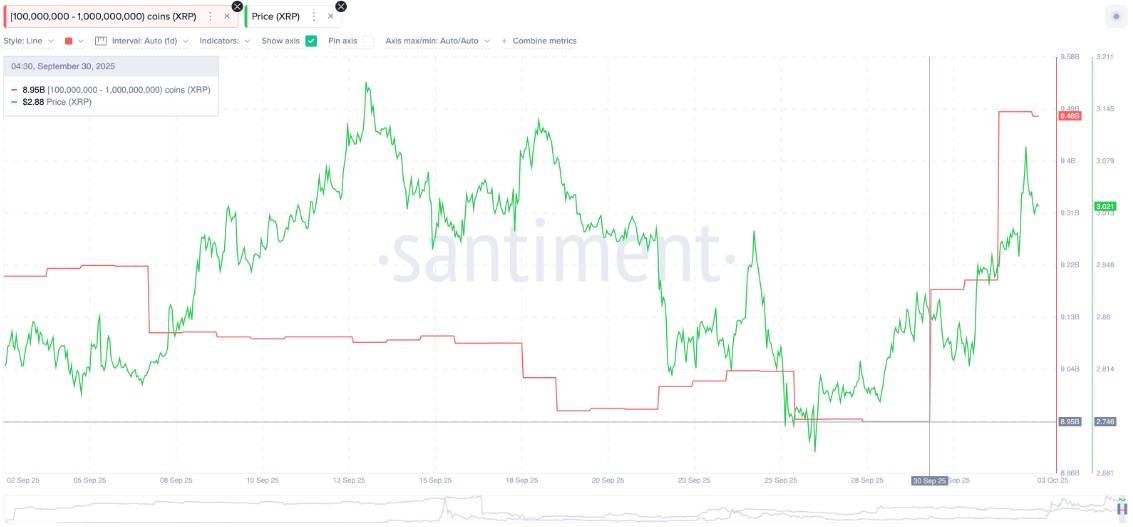1133x527 pixels.
Task: Click the 30 Sep 25 date marker on x-axis
Action: (x=929, y=481)
